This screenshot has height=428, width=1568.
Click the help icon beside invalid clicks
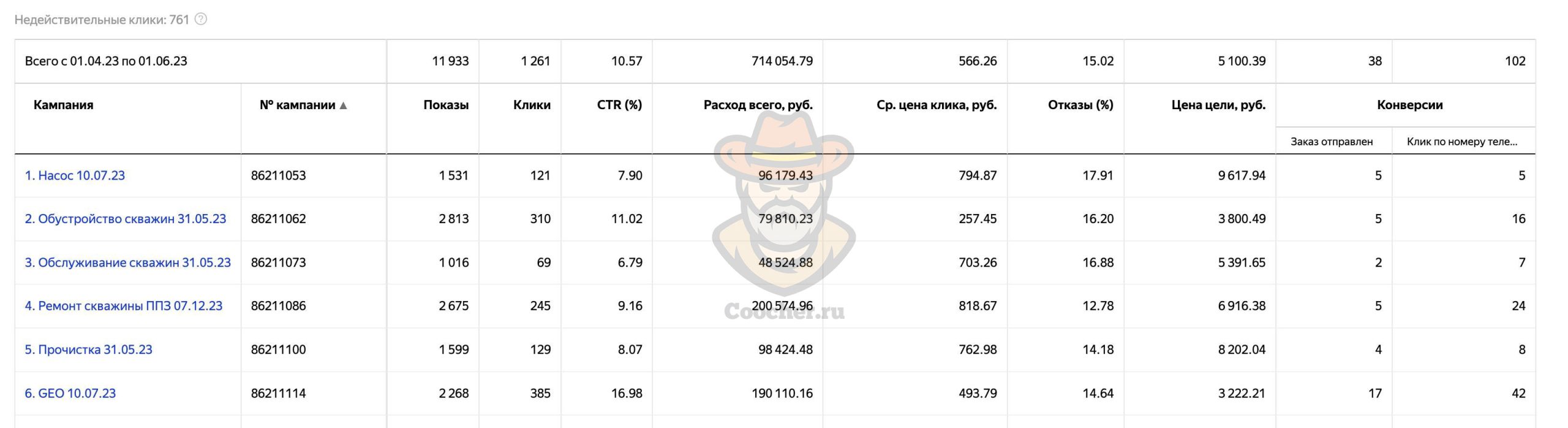(x=201, y=19)
